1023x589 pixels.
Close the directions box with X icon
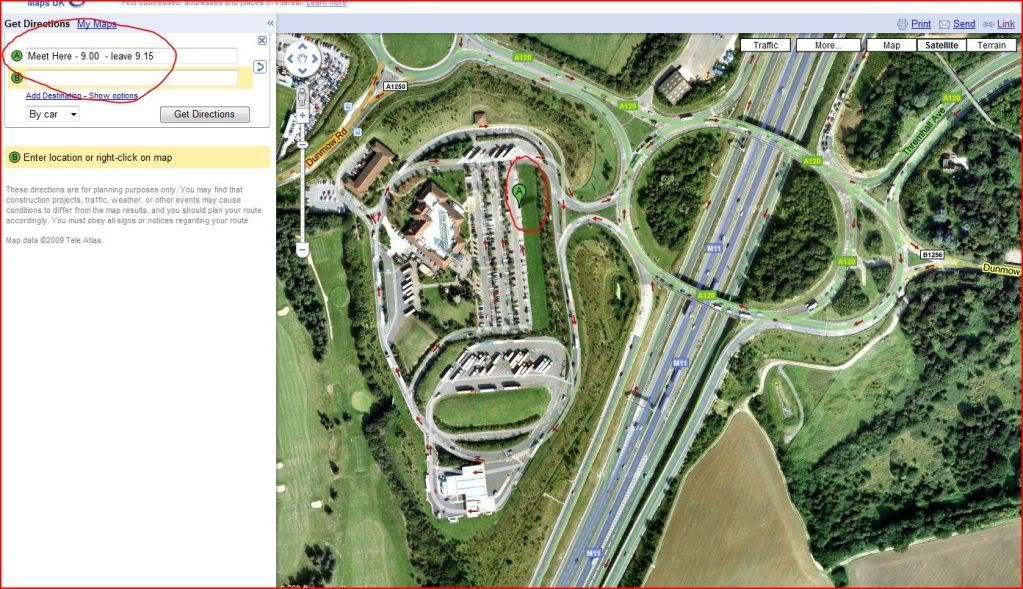pos(262,40)
